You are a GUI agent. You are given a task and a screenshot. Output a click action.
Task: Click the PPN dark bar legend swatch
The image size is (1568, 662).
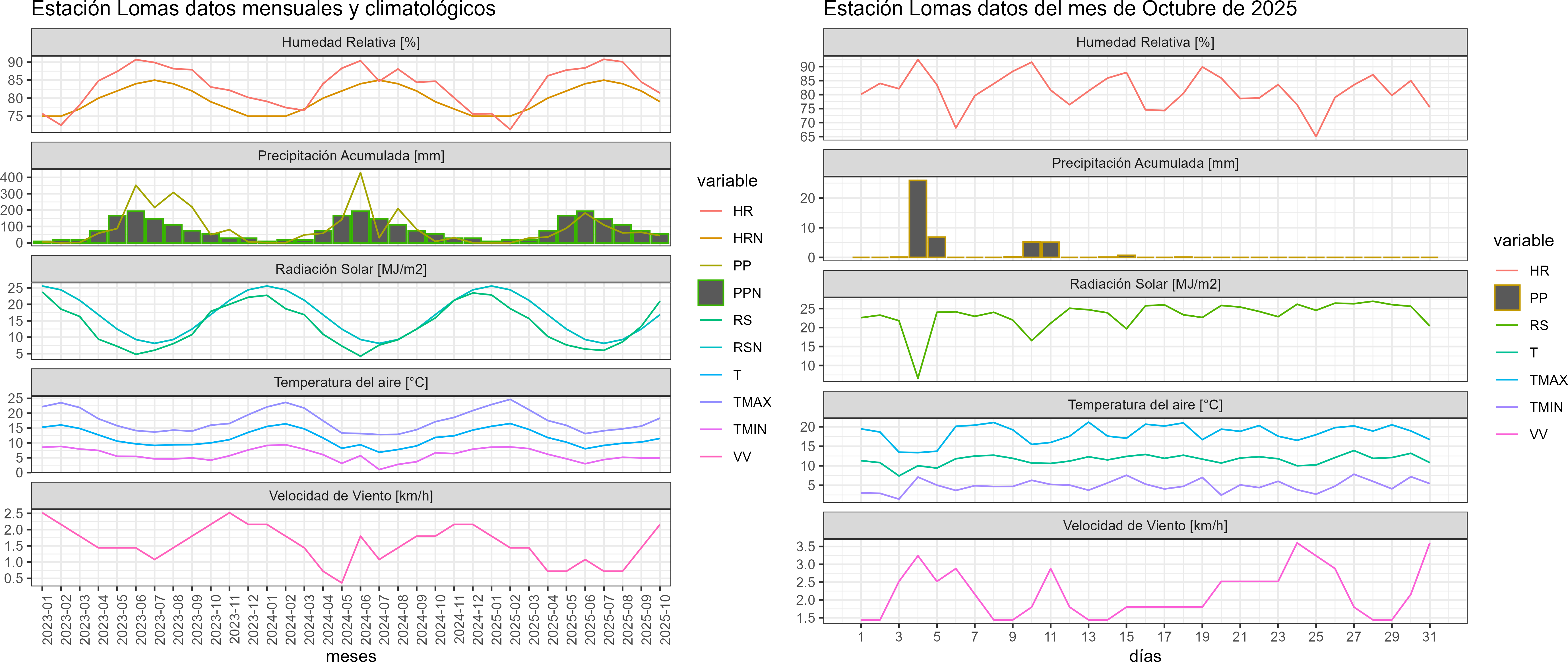click(710, 293)
